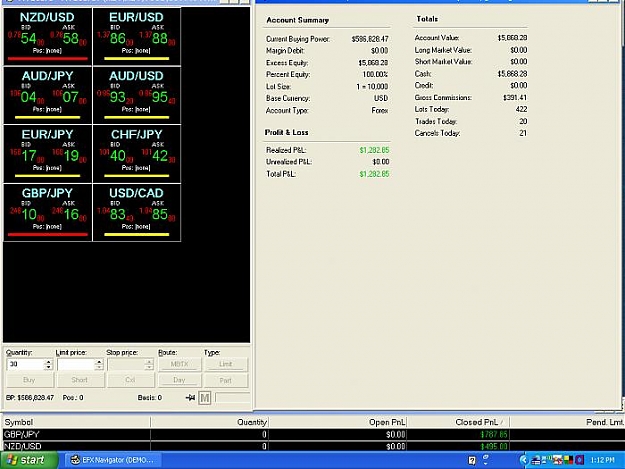Select the NZD/USD row in positions table
Image resolution: width=625 pixels, height=469 pixels.
pos(313,446)
